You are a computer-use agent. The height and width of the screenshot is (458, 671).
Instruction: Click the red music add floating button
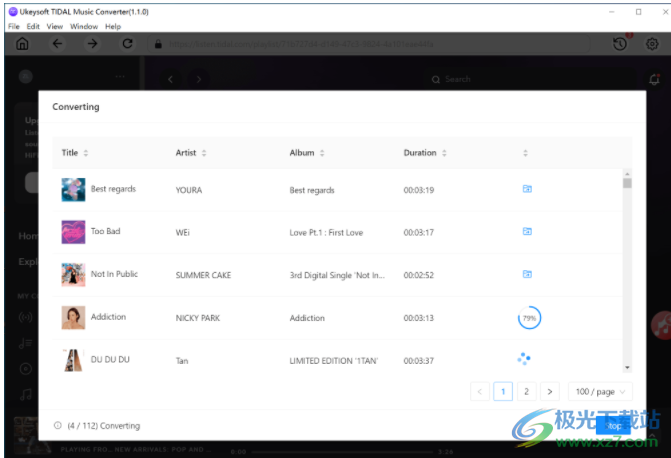(x=661, y=326)
